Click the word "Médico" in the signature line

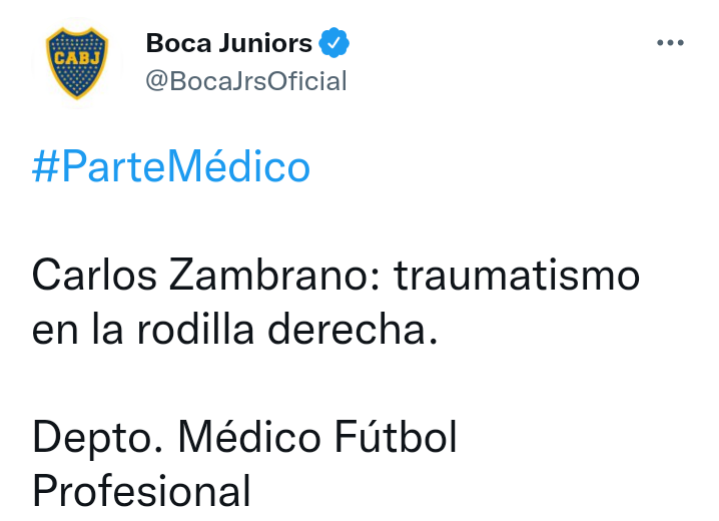tap(249, 436)
